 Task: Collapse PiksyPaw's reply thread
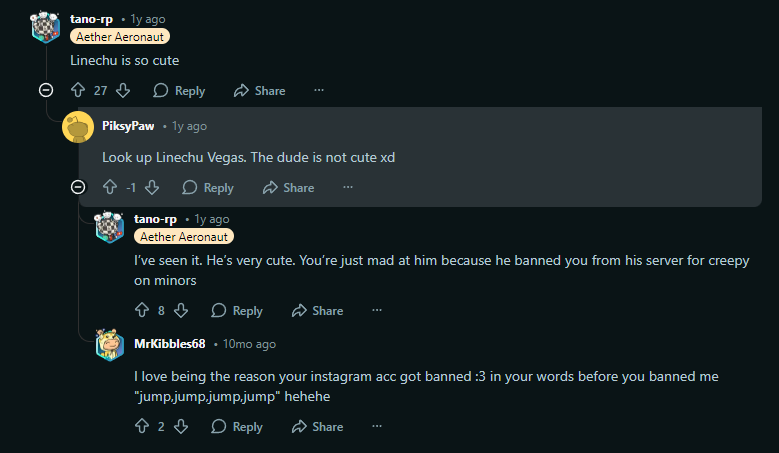pyautogui.click(x=78, y=187)
